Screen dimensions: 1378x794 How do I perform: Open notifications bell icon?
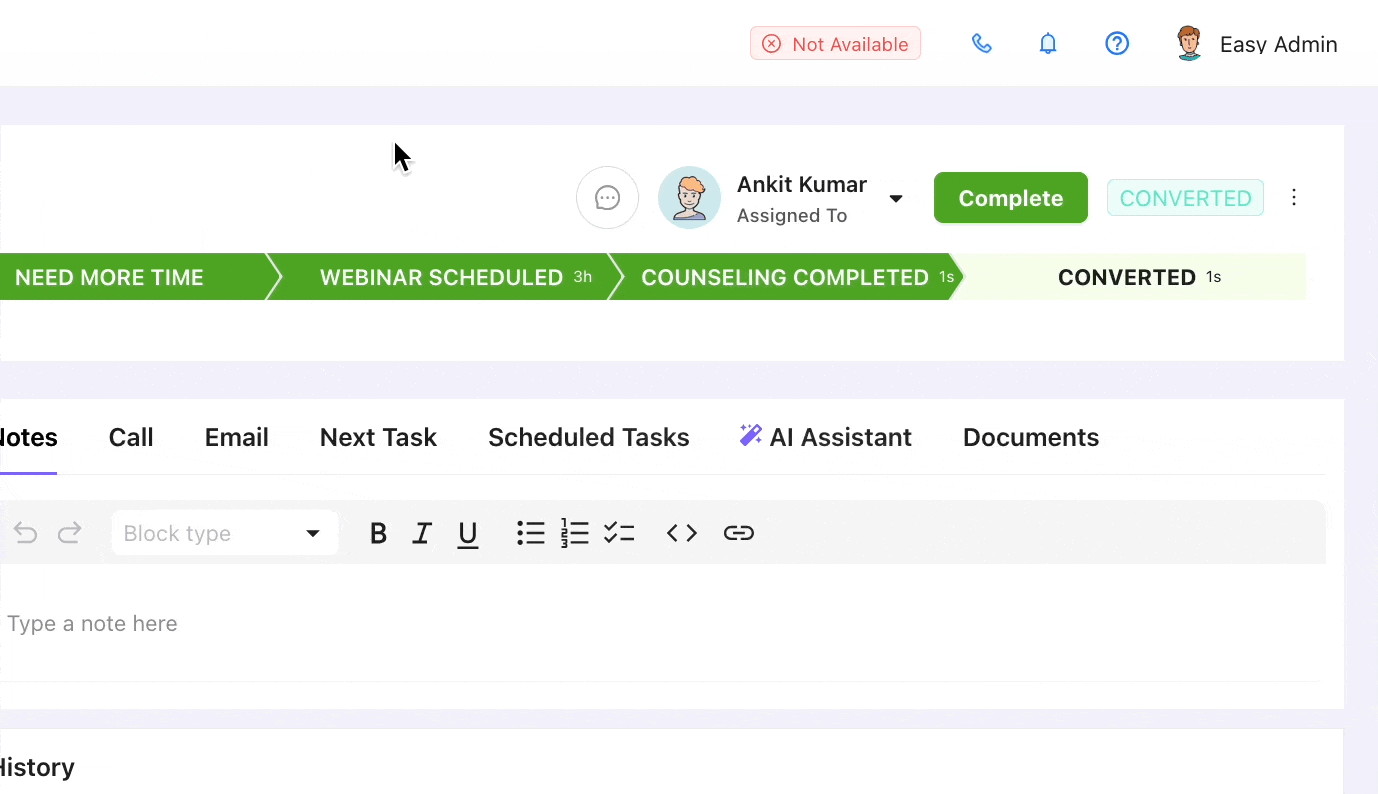[x=1048, y=44]
